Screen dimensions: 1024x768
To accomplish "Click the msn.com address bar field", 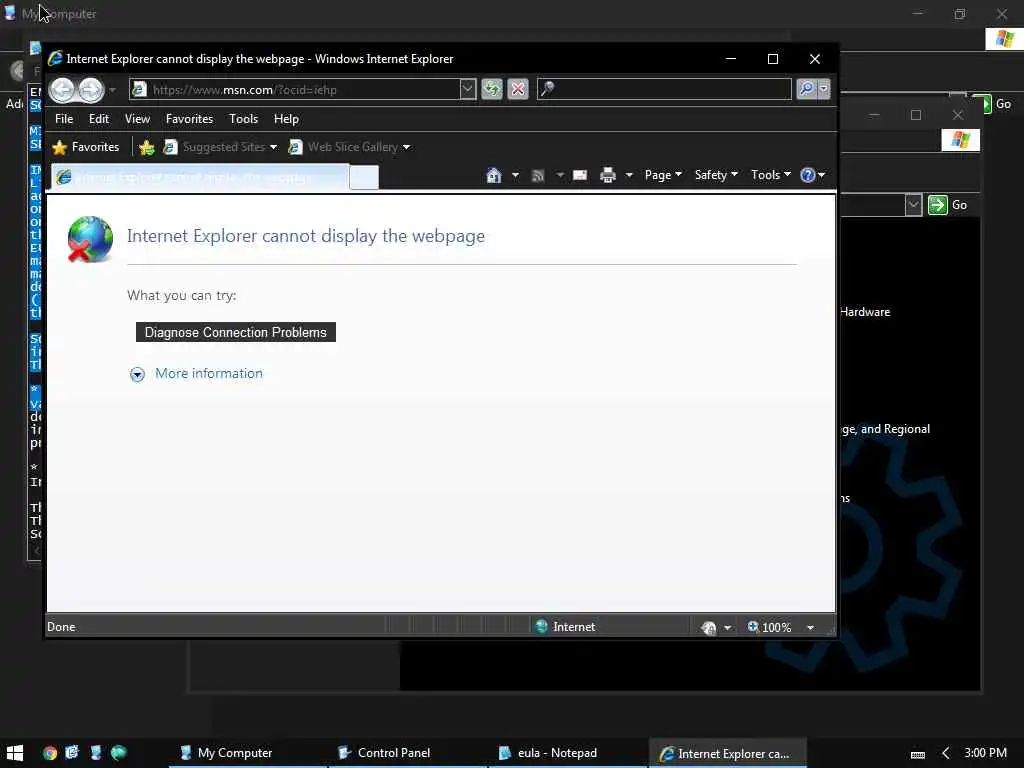I will coord(296,89).
